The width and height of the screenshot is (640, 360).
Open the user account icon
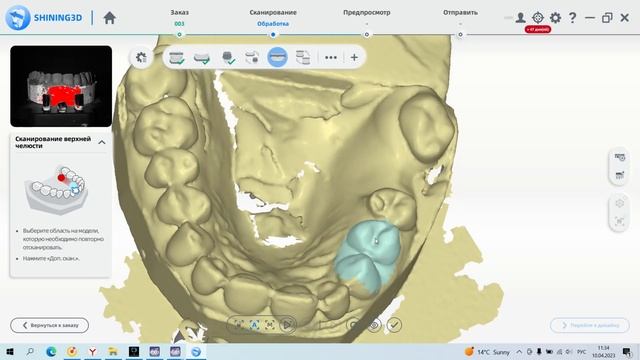[x=520, y=18]
